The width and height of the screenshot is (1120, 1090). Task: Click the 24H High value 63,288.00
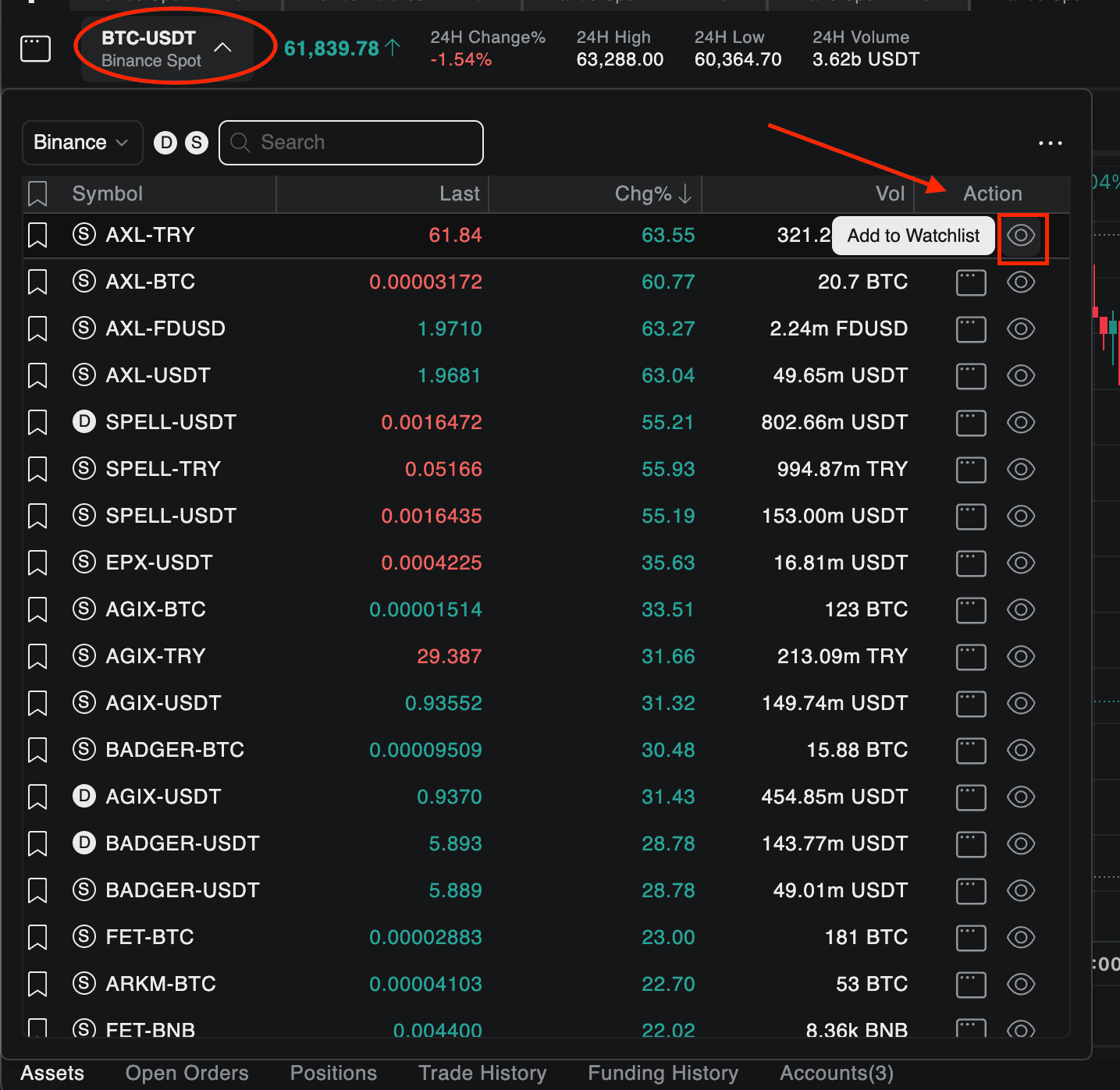(x=620, y=59)
